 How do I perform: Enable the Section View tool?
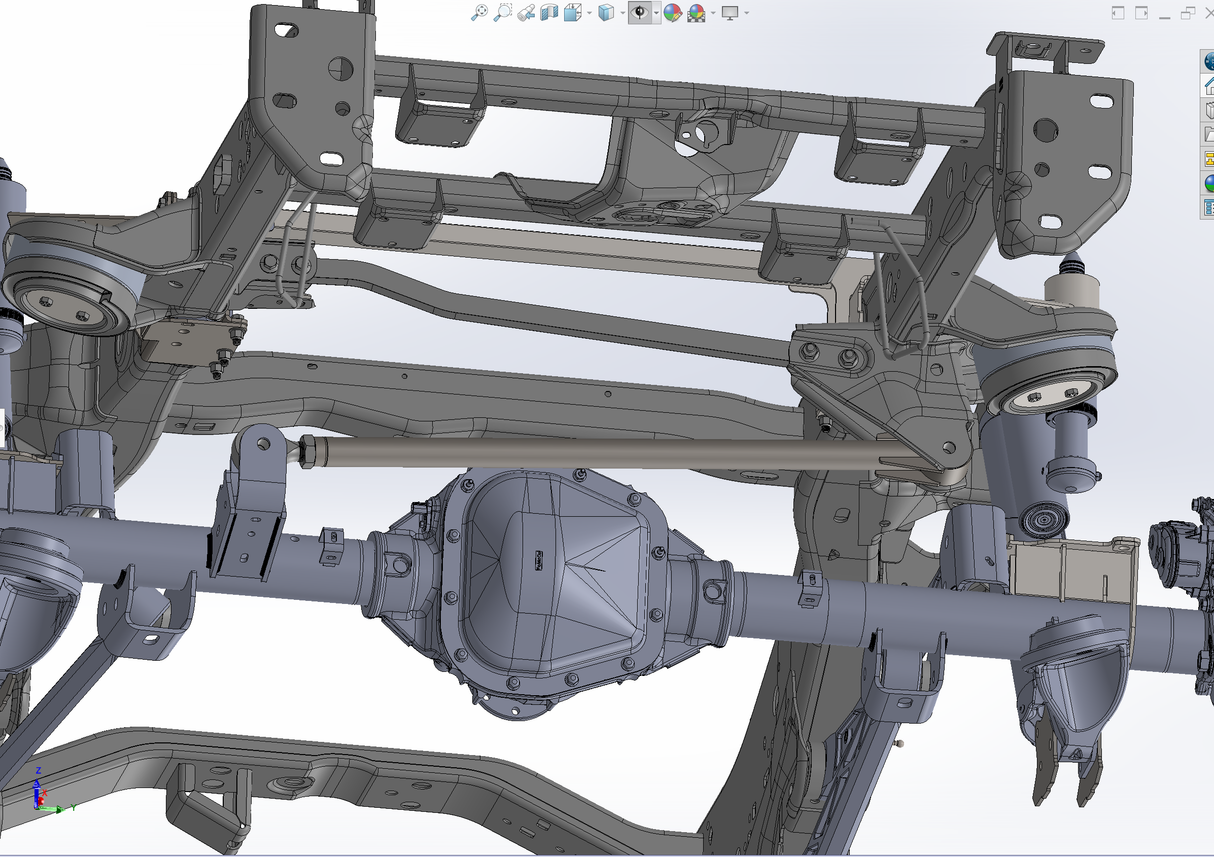pos(549,13)
